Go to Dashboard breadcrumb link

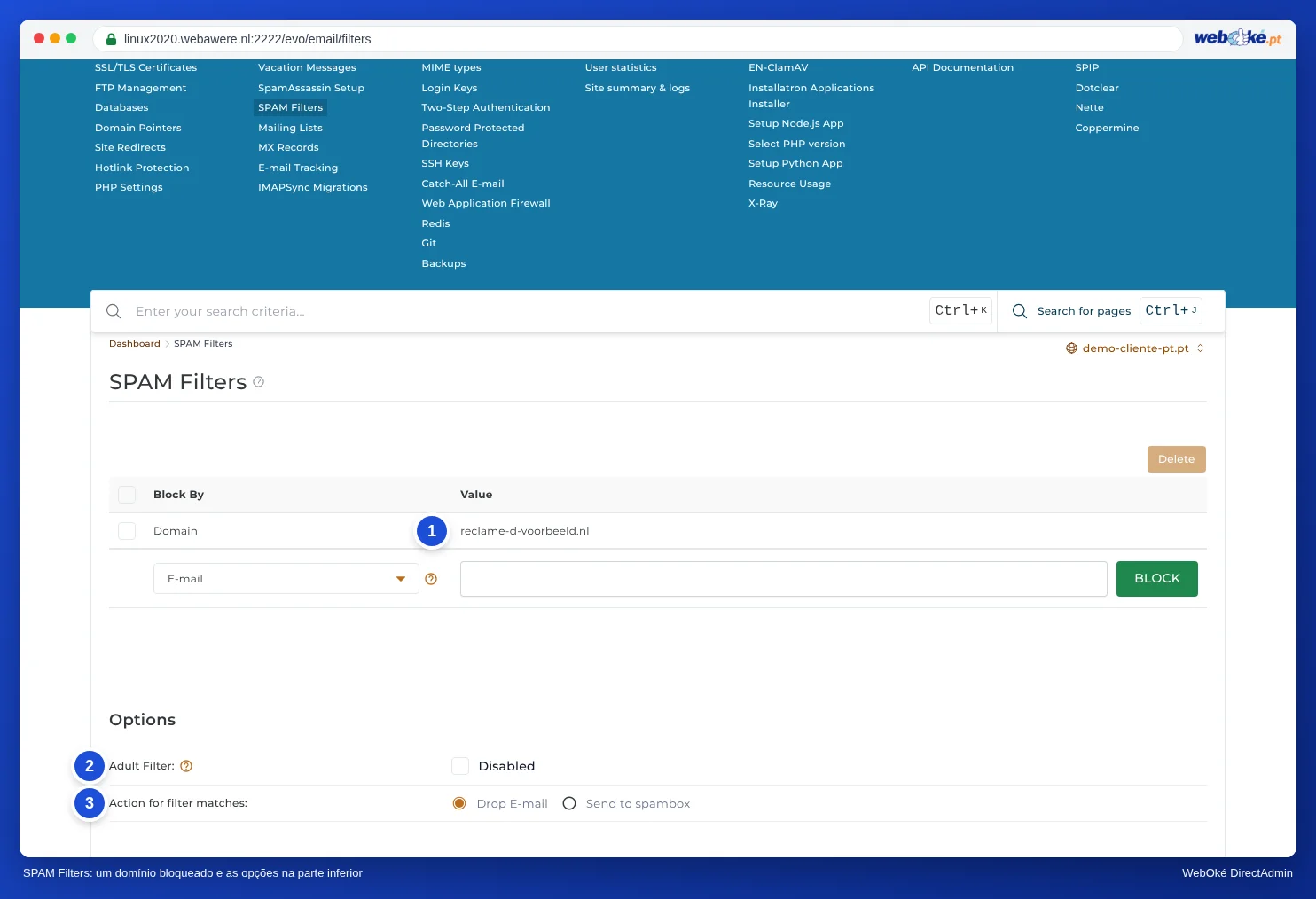[135, 344]
